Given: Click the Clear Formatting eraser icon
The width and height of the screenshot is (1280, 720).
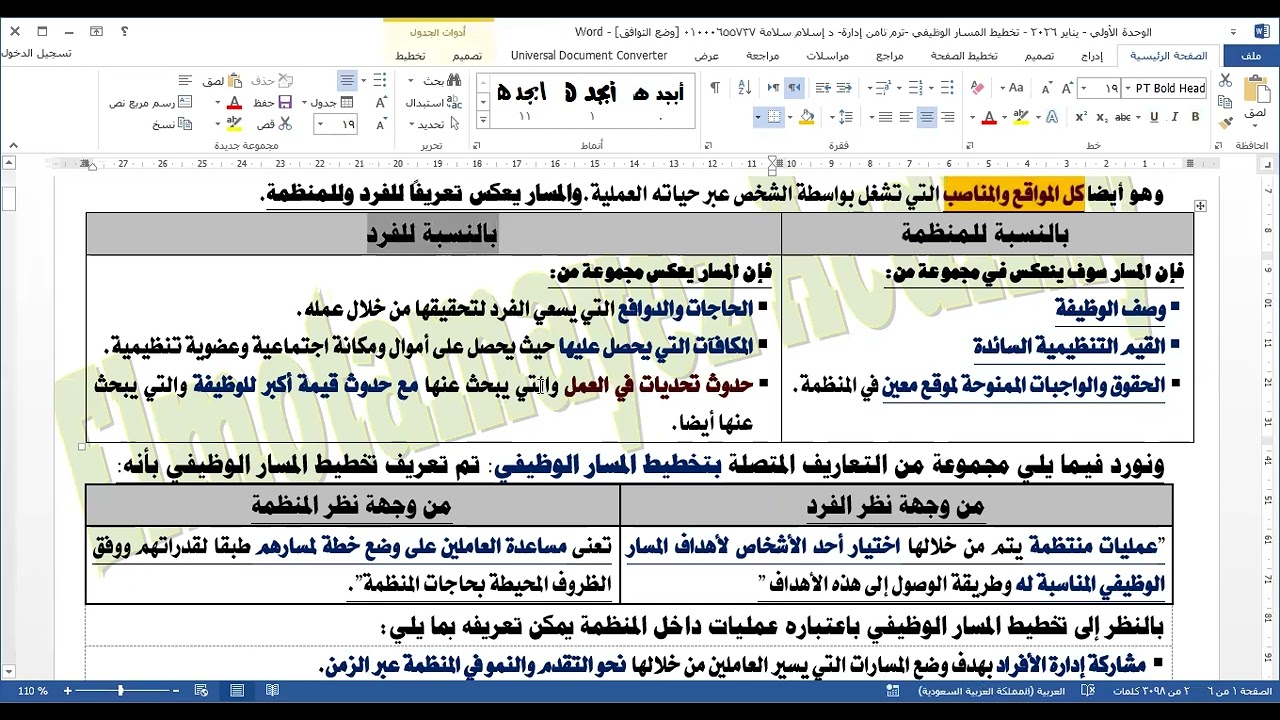Looking at the screenshot, I should click(x=977, y=88).
